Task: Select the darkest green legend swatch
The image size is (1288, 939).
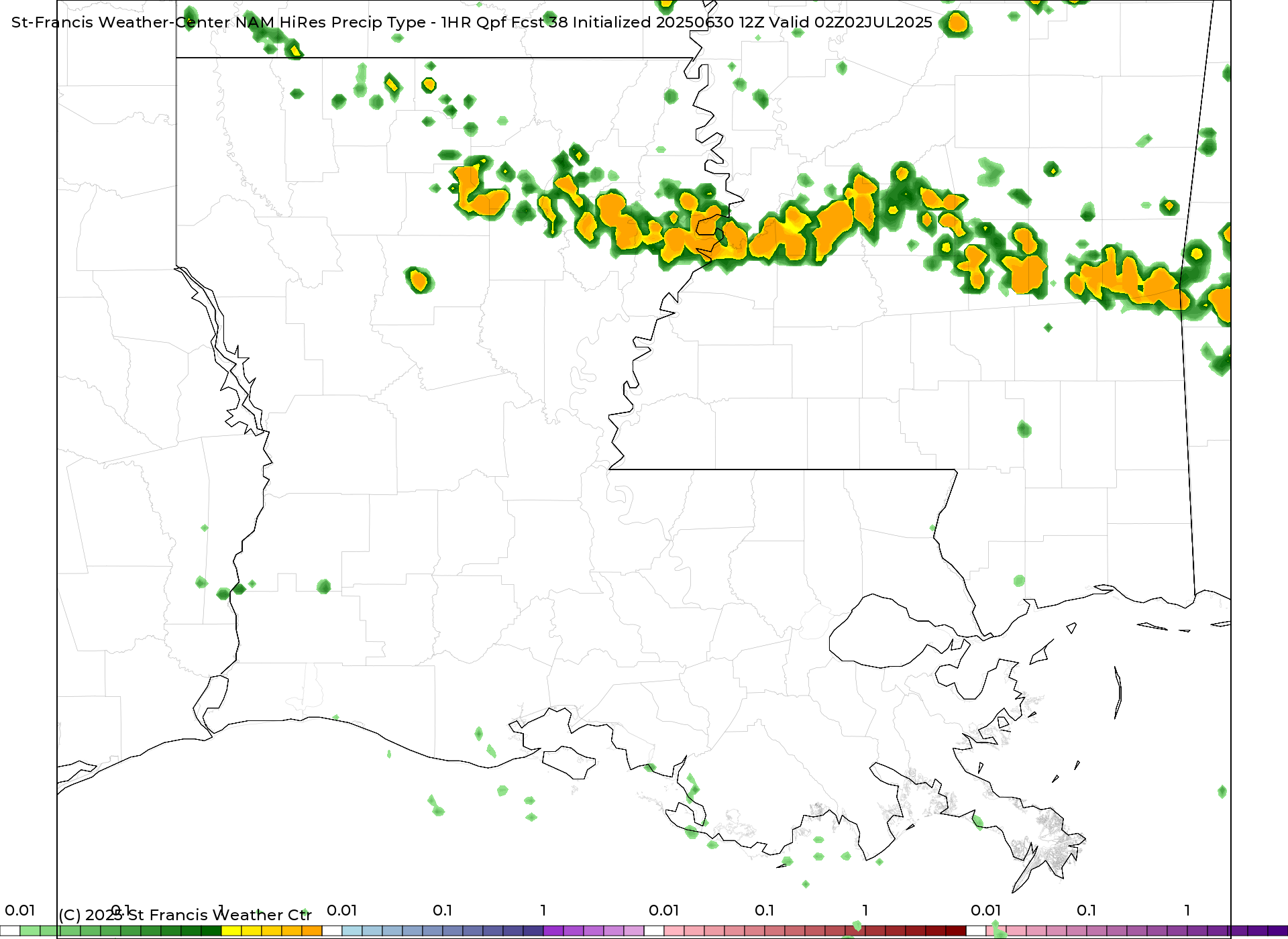Action: coord(211,931)
